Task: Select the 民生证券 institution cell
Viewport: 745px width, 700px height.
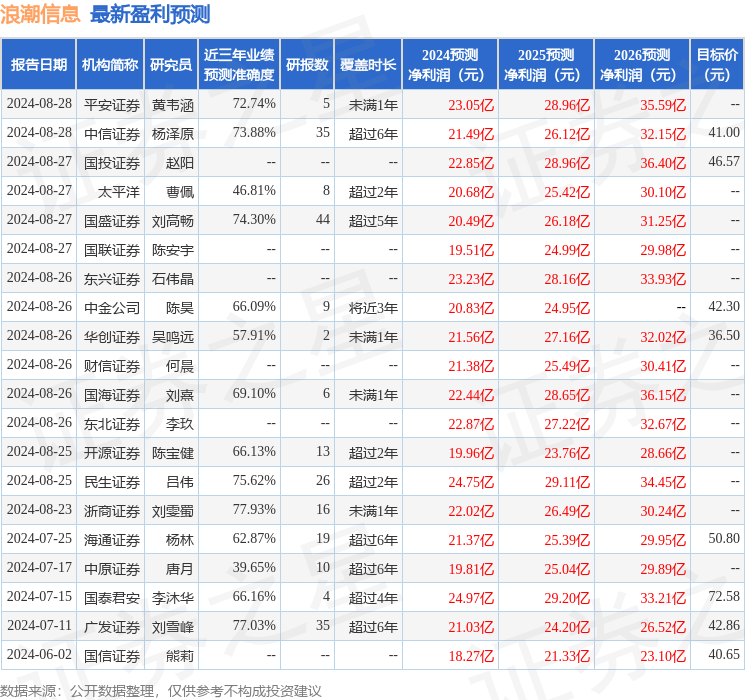Action: point(112,481)
